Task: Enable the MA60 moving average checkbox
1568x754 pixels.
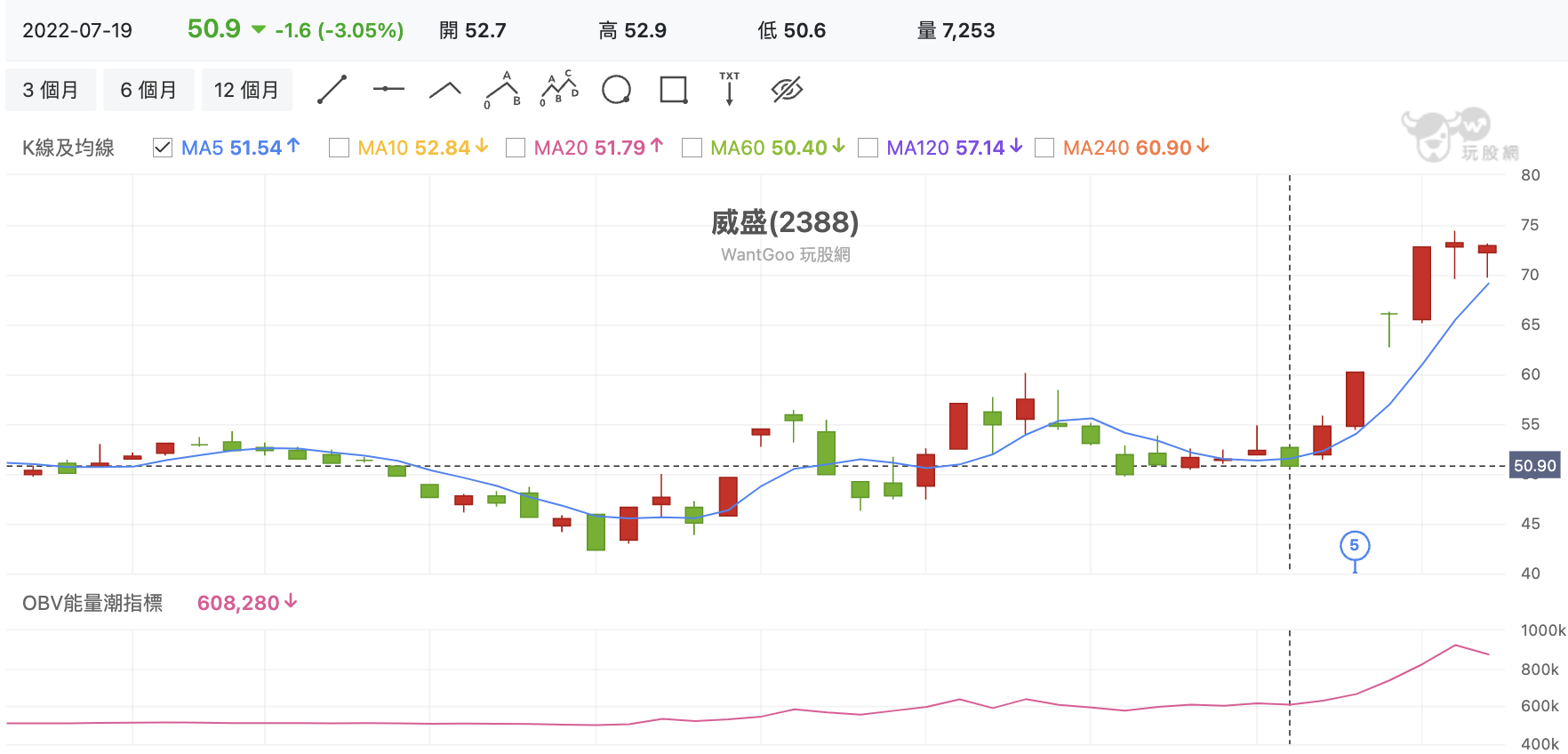Action: point(692,148)
